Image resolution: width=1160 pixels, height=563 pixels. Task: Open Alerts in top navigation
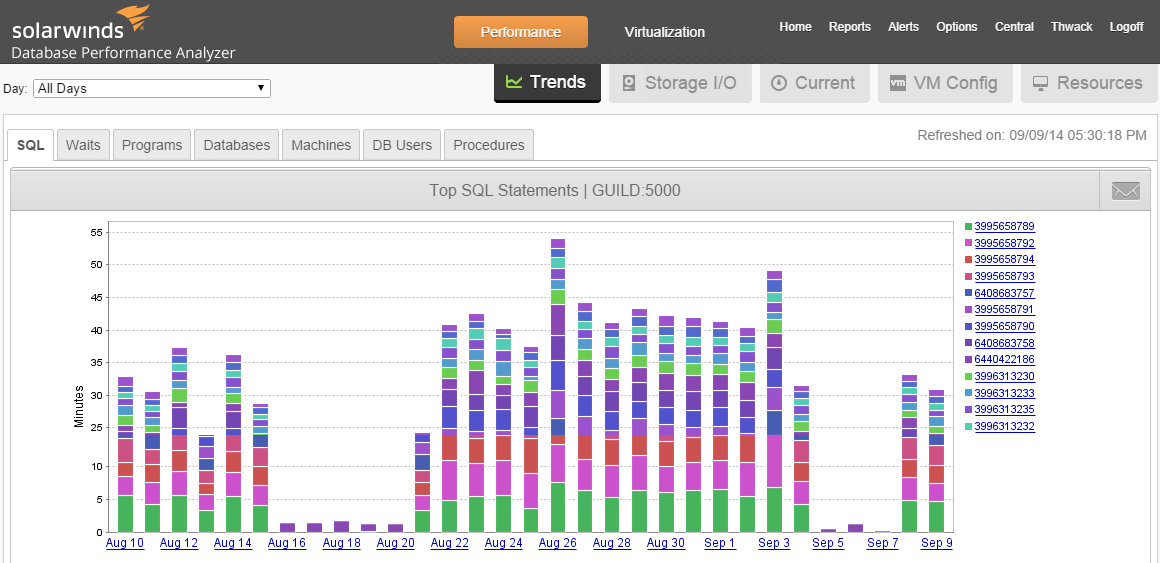click(x=903, y=27)
